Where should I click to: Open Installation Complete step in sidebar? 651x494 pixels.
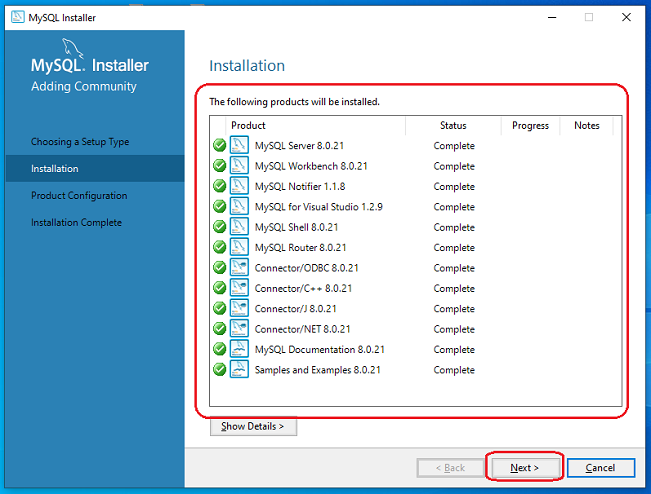point(76,223)
